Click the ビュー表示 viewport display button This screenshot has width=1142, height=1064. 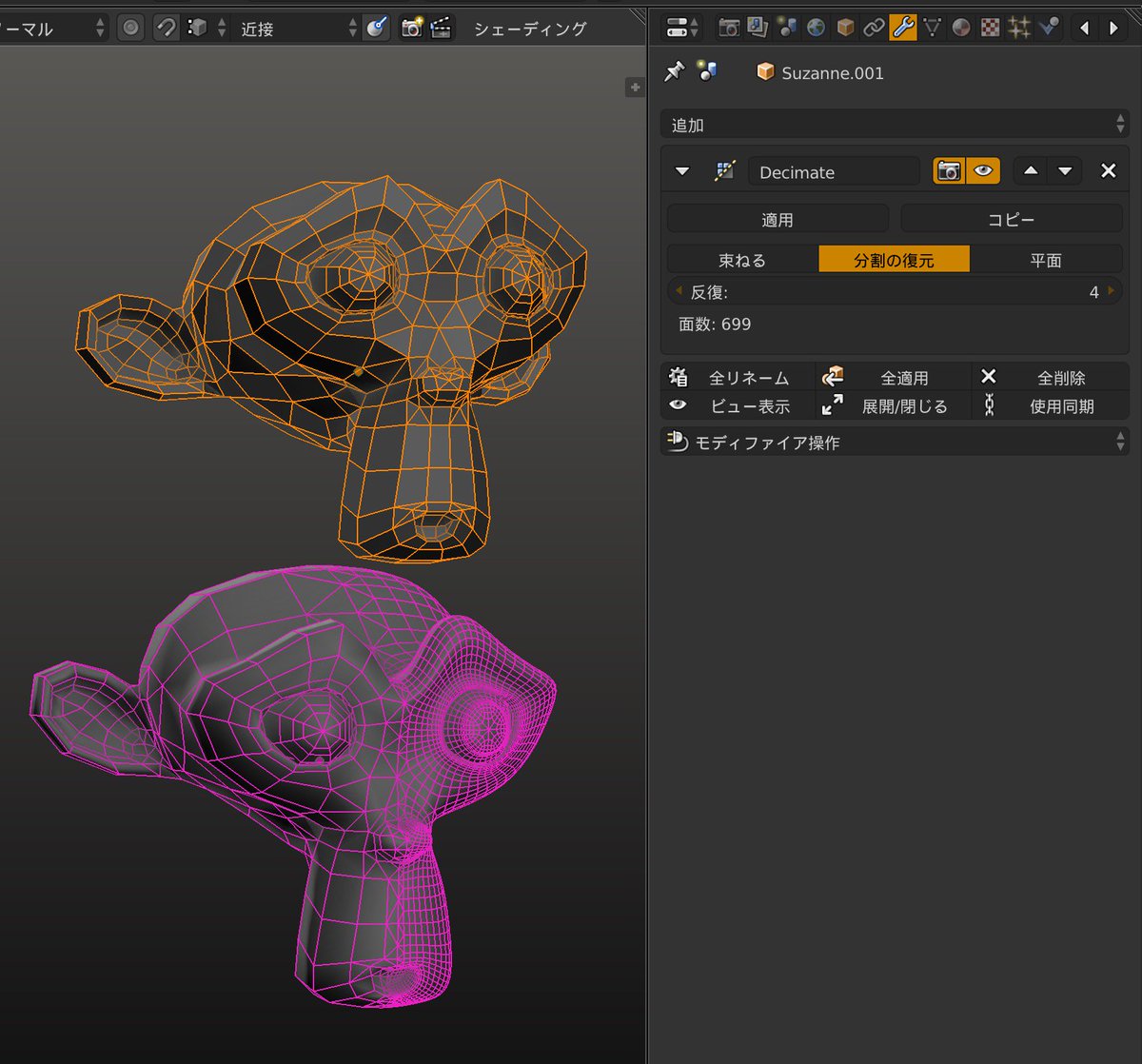(738, 405)
